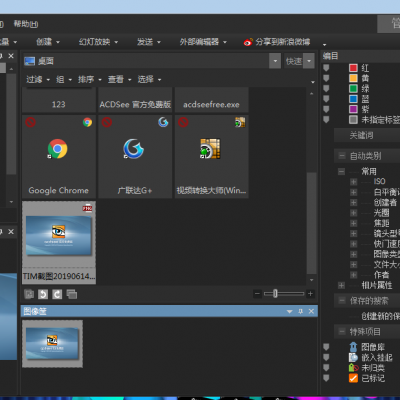Expand the 相片属性 tree node
Image resolution: width=400 pixels, height=400 pixels.
coord(341,285)
